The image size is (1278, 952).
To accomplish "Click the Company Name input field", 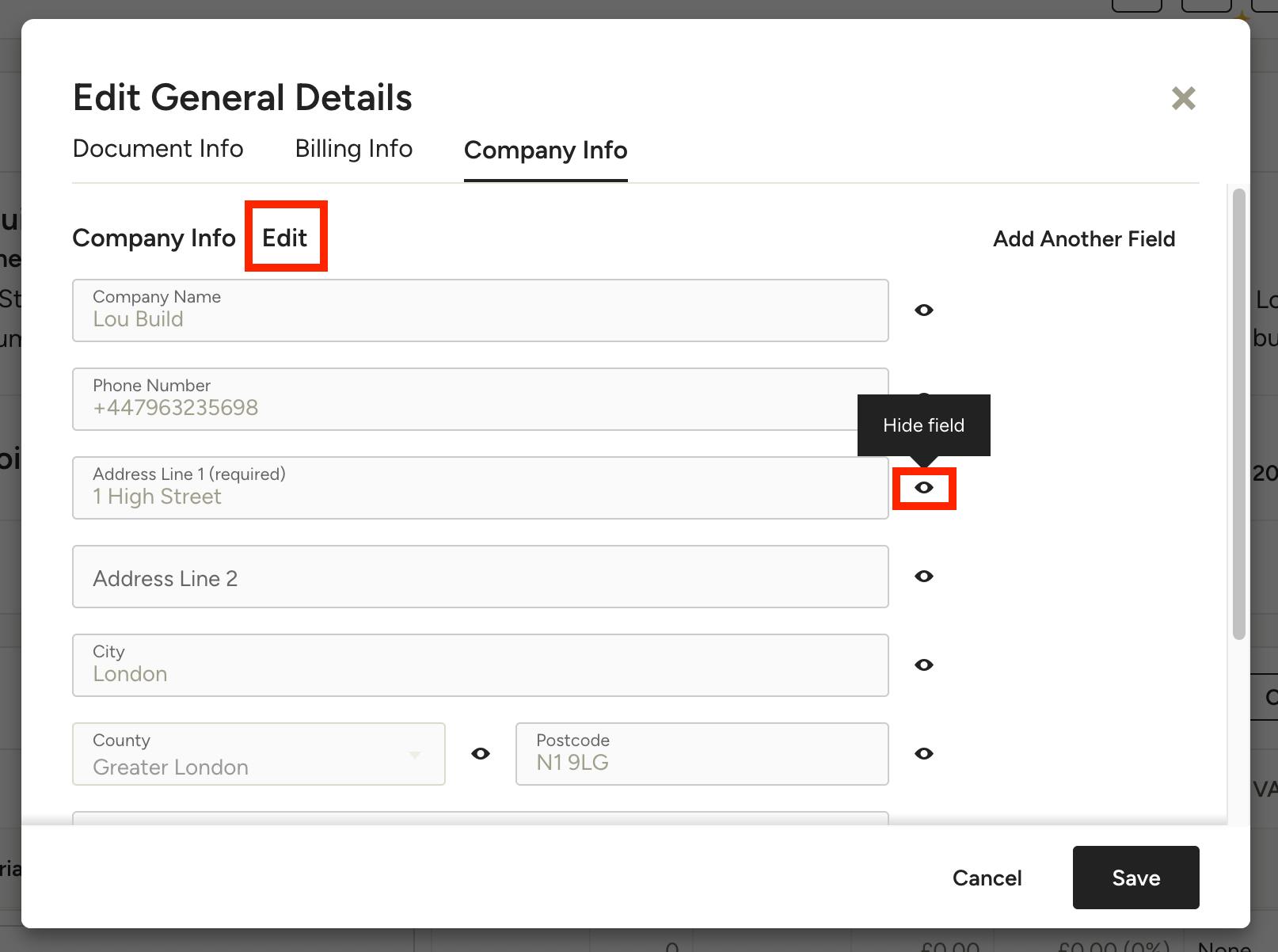I will point(481,310).
